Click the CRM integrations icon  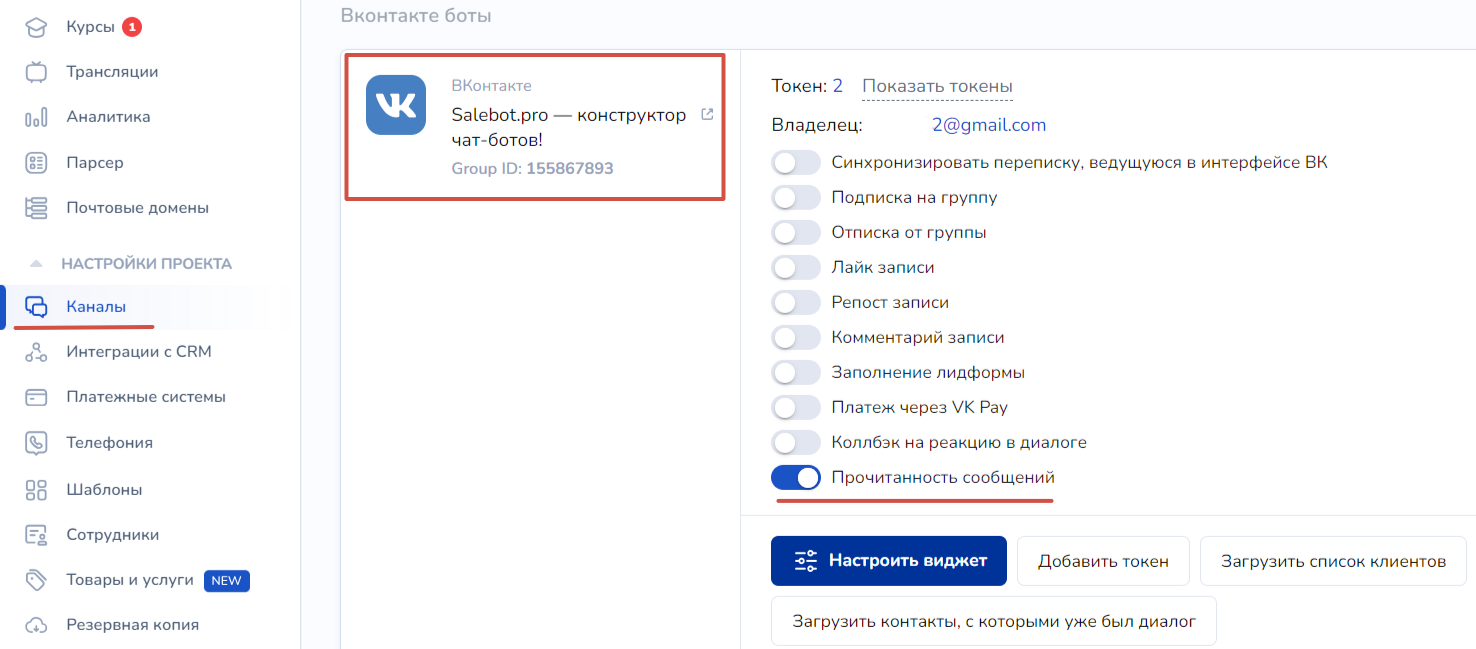tap(36, 352)
